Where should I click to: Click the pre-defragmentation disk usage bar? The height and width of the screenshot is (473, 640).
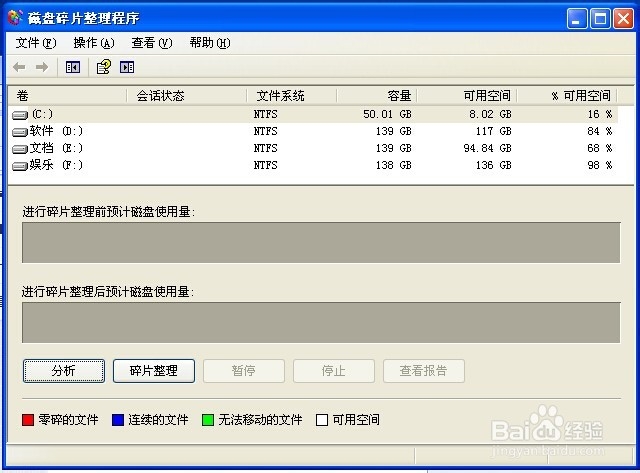coord(321,242)
